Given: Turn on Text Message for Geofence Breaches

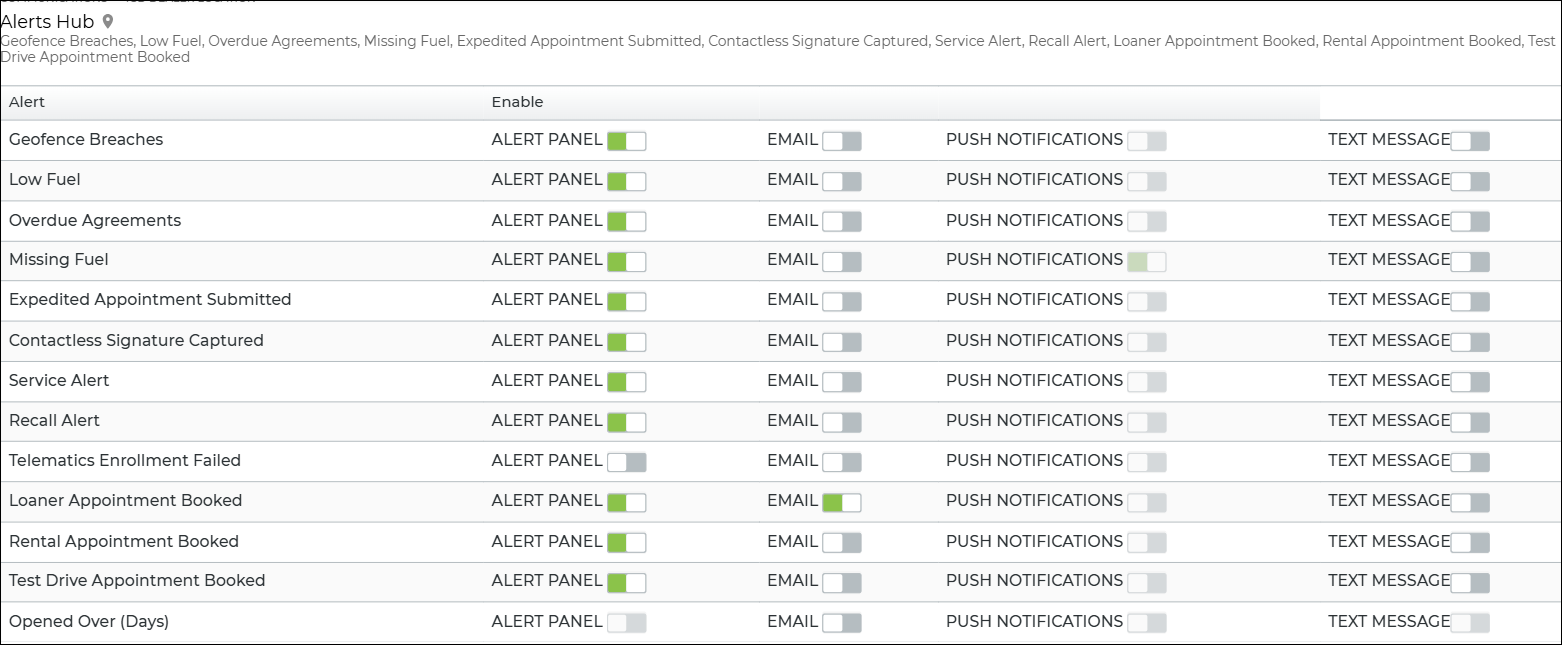Looking at the screenshot, I should [1469, 141].
